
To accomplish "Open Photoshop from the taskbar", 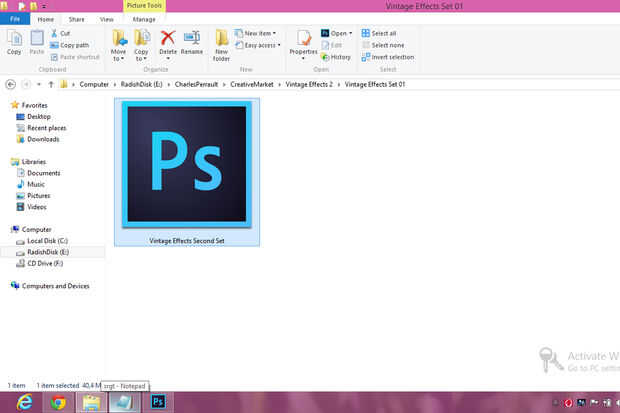I will coord(158,402).
